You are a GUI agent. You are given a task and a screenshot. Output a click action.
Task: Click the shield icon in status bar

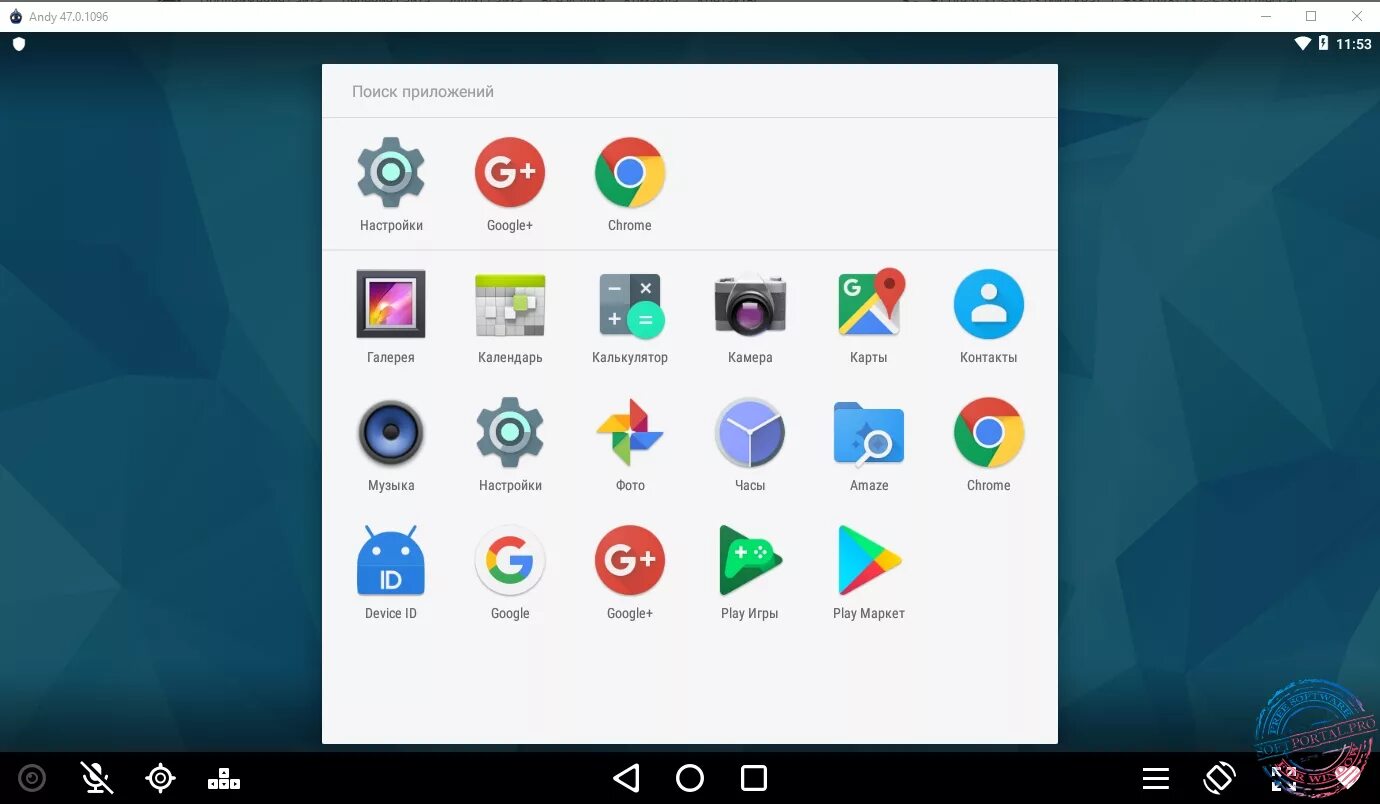[18, 44]
